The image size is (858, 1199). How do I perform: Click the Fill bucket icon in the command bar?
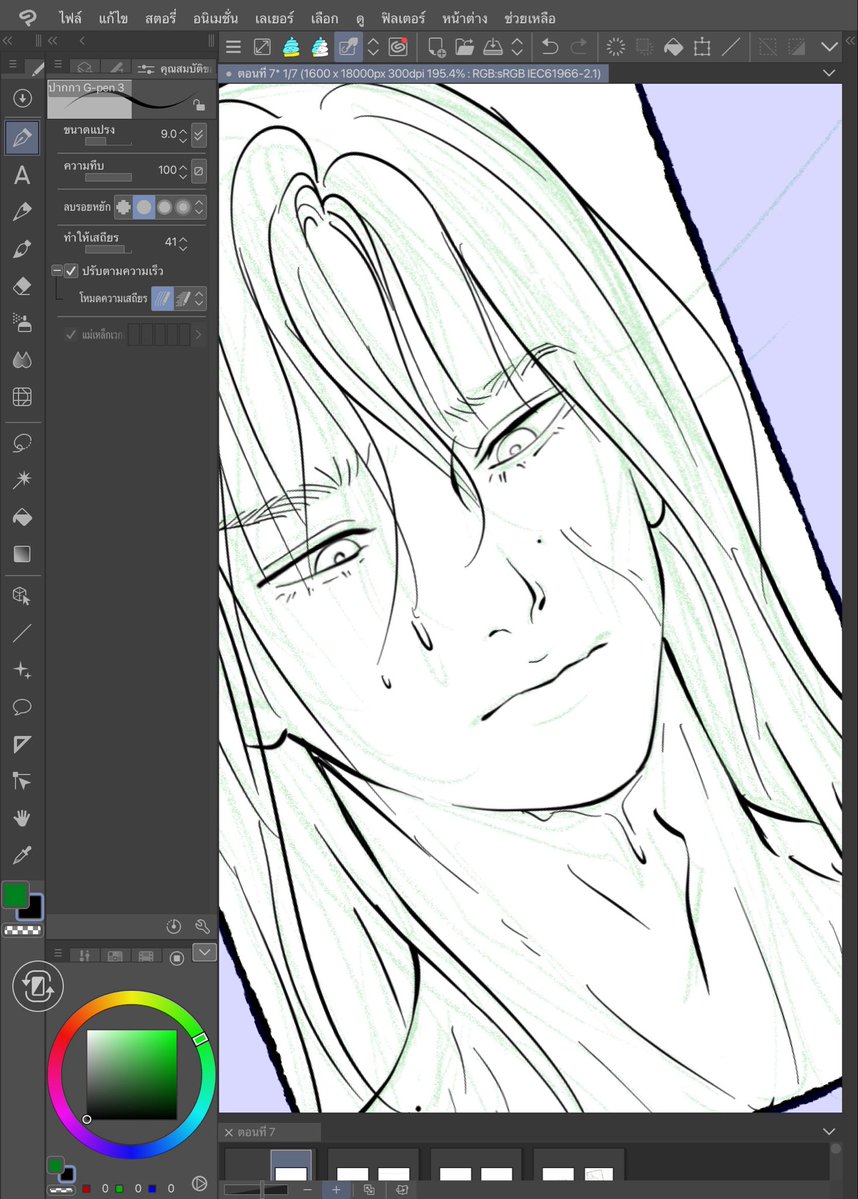click(x=673, y=47)
